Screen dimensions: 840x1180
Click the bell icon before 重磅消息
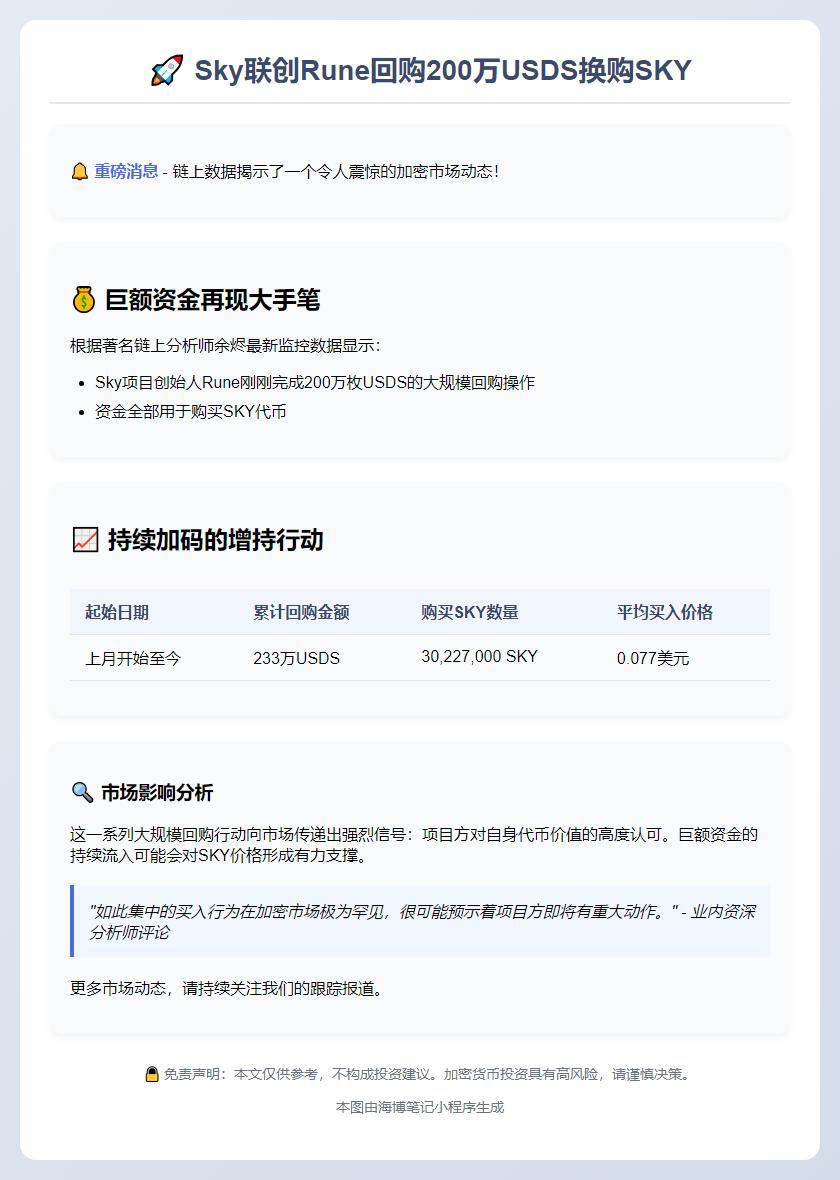click(80, 172)
